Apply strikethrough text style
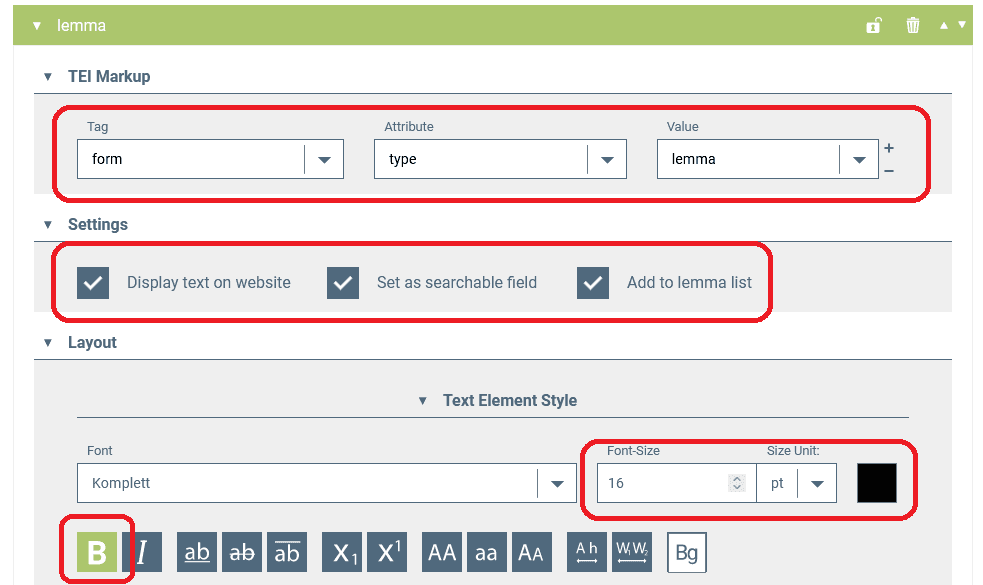 click(x=242, y=552)
